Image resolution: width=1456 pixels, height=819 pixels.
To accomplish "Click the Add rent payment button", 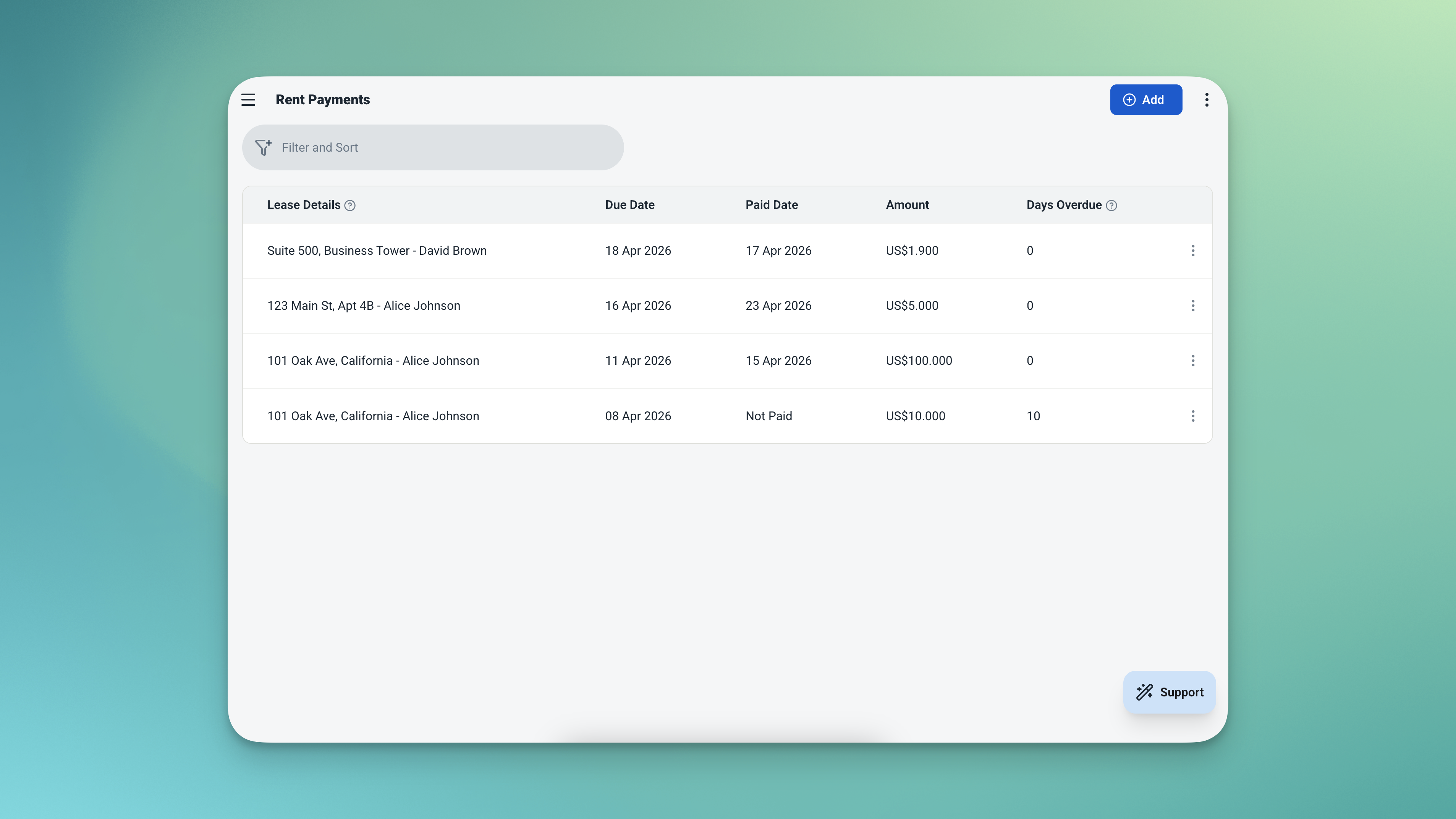I will (x=1146, y=99).
